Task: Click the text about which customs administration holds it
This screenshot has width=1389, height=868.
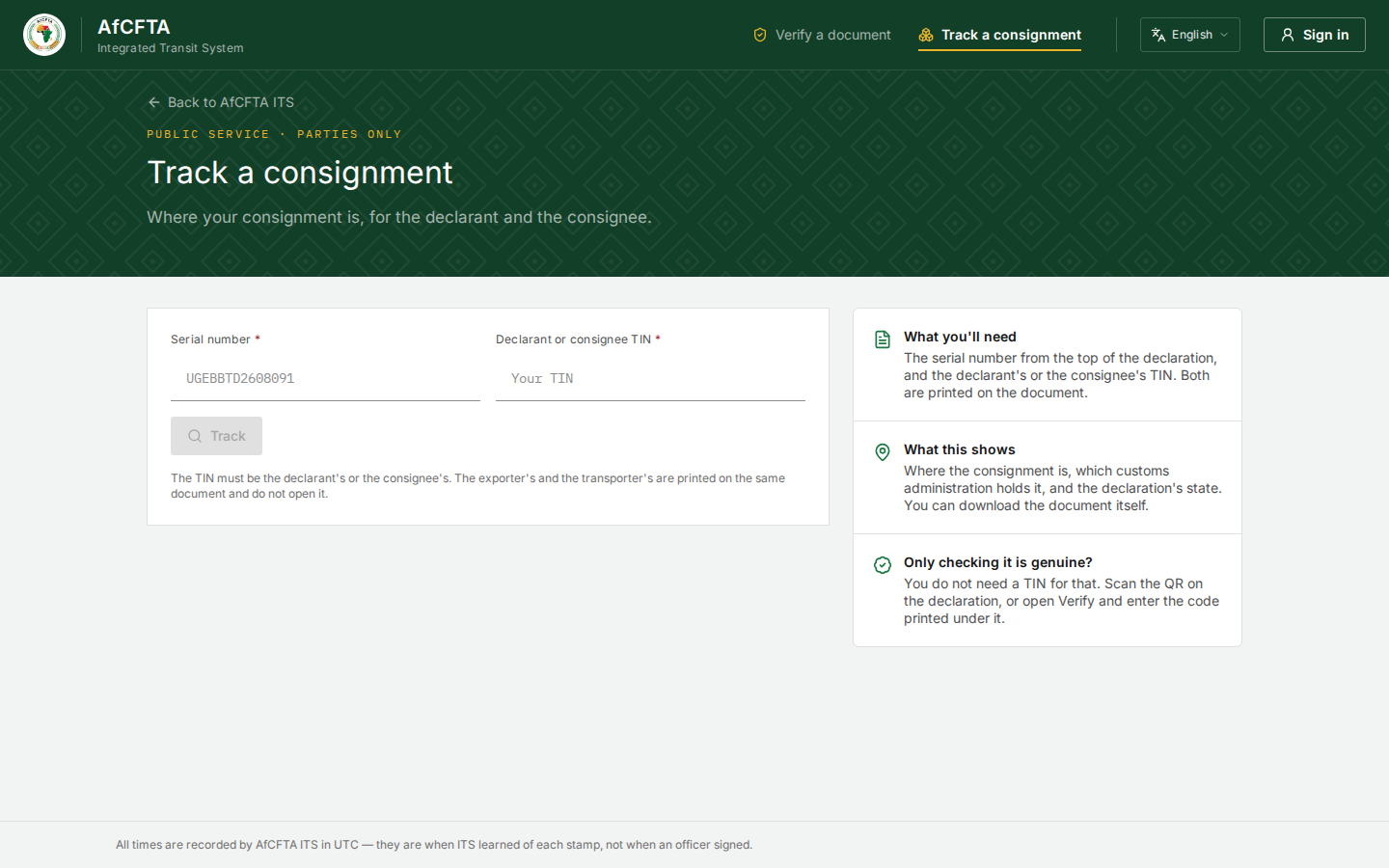Action: coord(1063,488)
